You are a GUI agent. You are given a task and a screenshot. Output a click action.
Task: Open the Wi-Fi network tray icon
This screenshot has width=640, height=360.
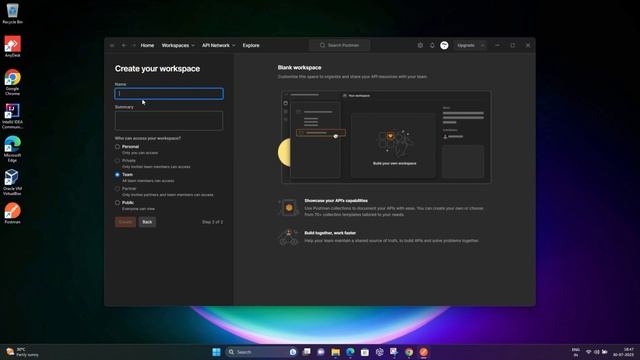click(588, 352)
